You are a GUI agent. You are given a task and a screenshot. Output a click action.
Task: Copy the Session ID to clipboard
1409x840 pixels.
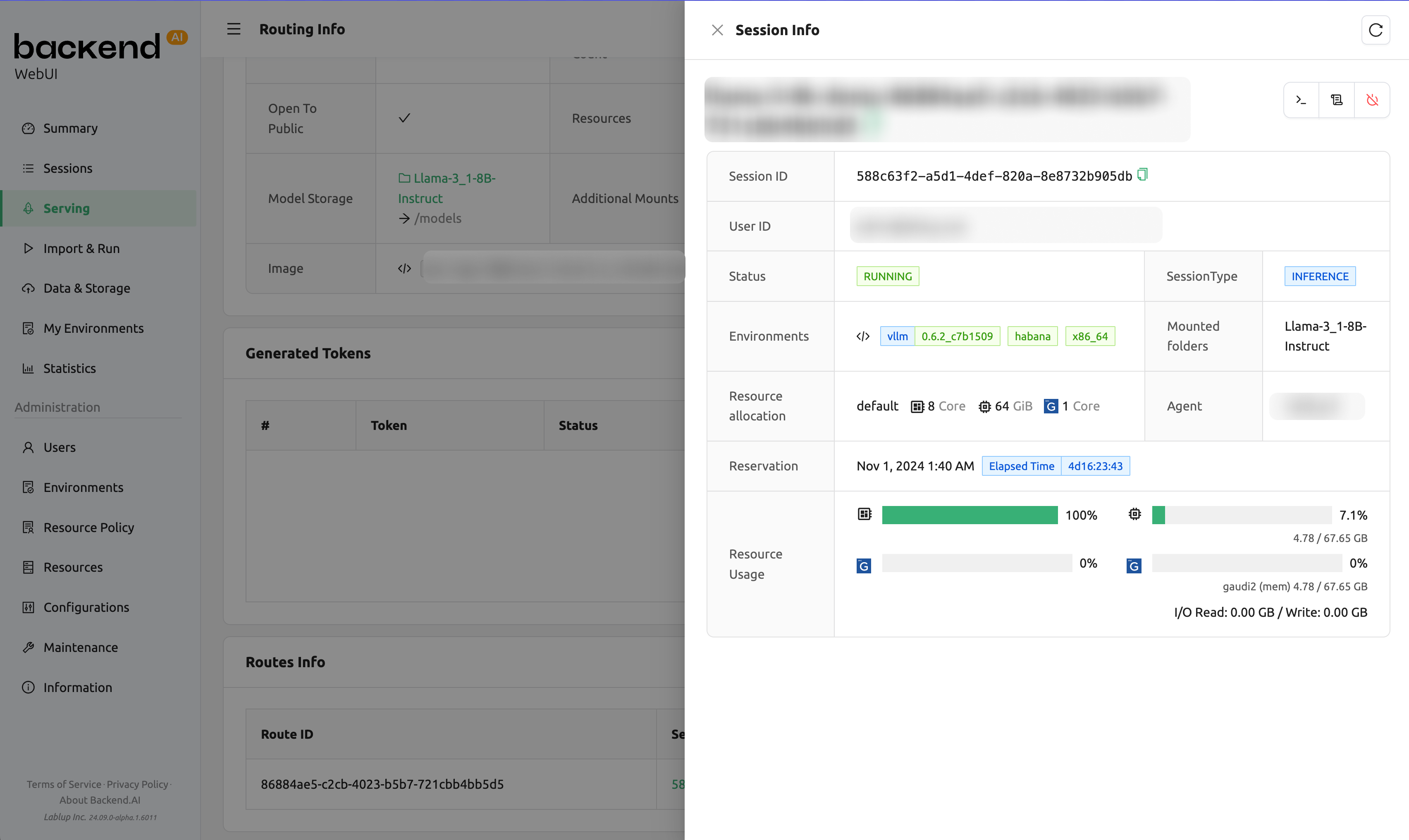[1142, 175]
